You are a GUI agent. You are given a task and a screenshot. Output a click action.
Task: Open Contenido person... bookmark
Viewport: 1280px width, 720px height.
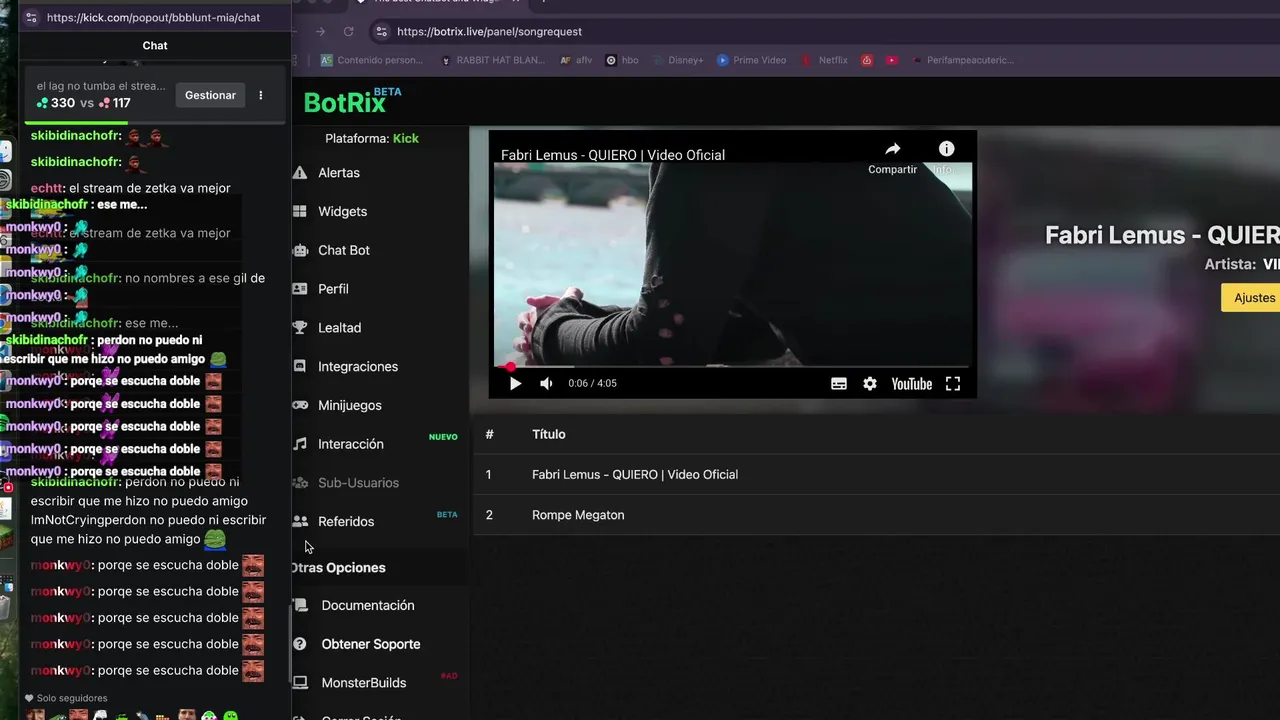tap(371, 60)
